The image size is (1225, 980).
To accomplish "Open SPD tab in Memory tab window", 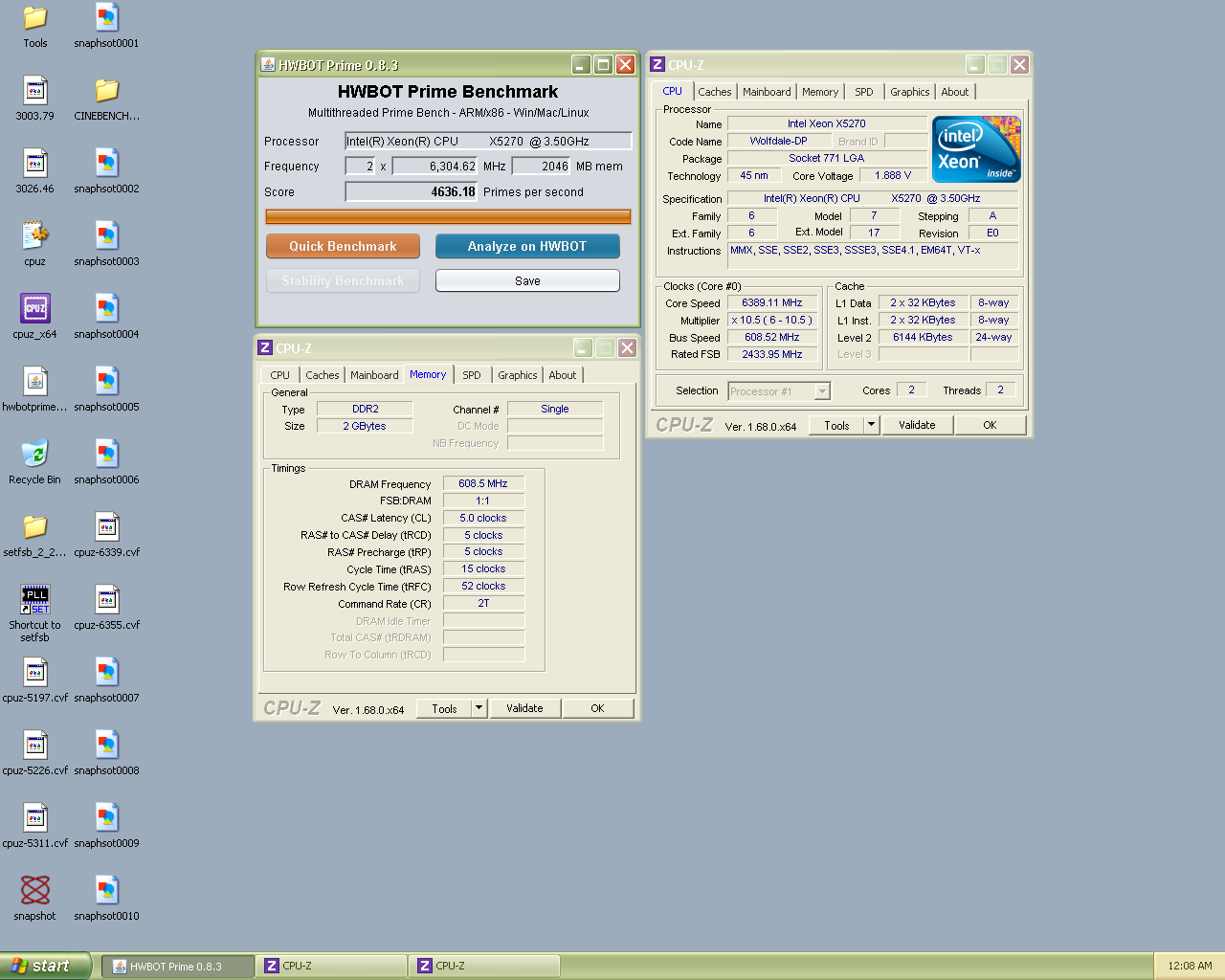I will point(472,375).
